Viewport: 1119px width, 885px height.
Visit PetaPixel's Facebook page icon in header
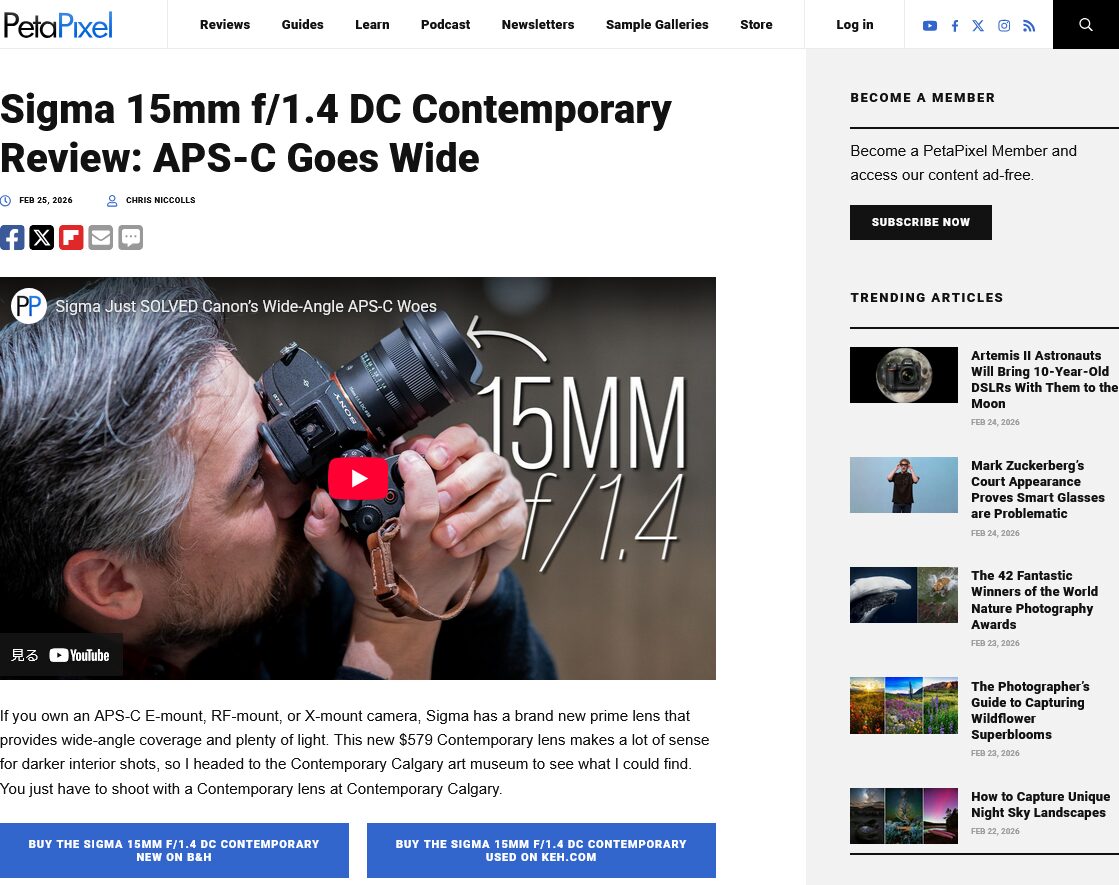955,26
